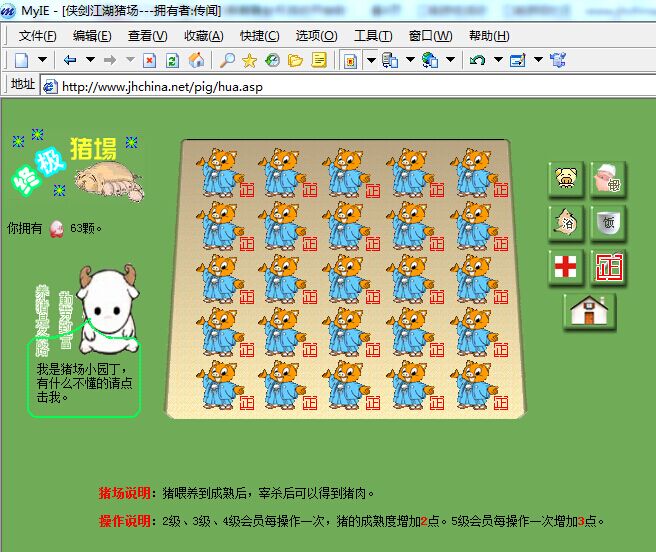Bathe pigs with the 浴 button
The width and height of the screenshot is (656, 552).
click(x=566, y=223)
